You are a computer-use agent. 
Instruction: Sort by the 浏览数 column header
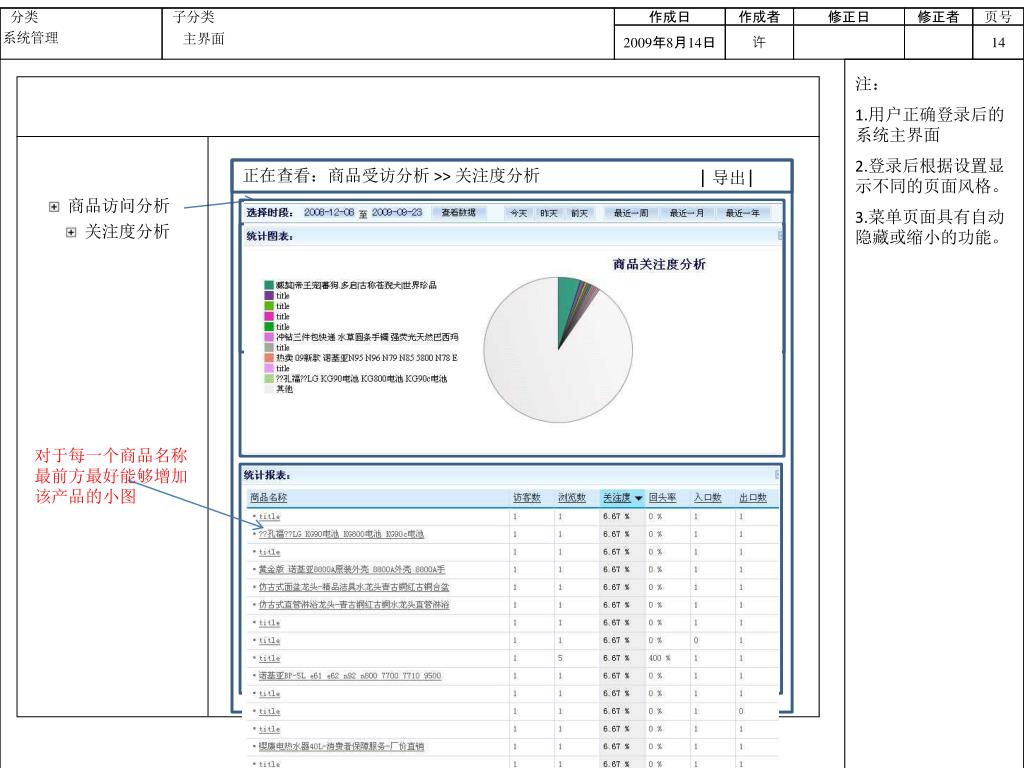(x=572, y=498)
